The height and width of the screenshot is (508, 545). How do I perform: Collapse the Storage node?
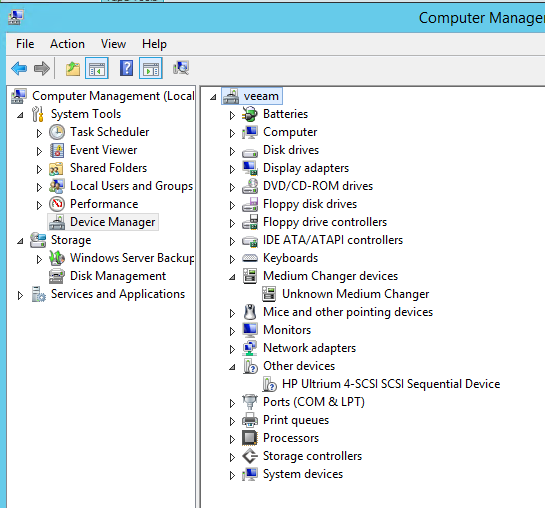click(21, 241)
